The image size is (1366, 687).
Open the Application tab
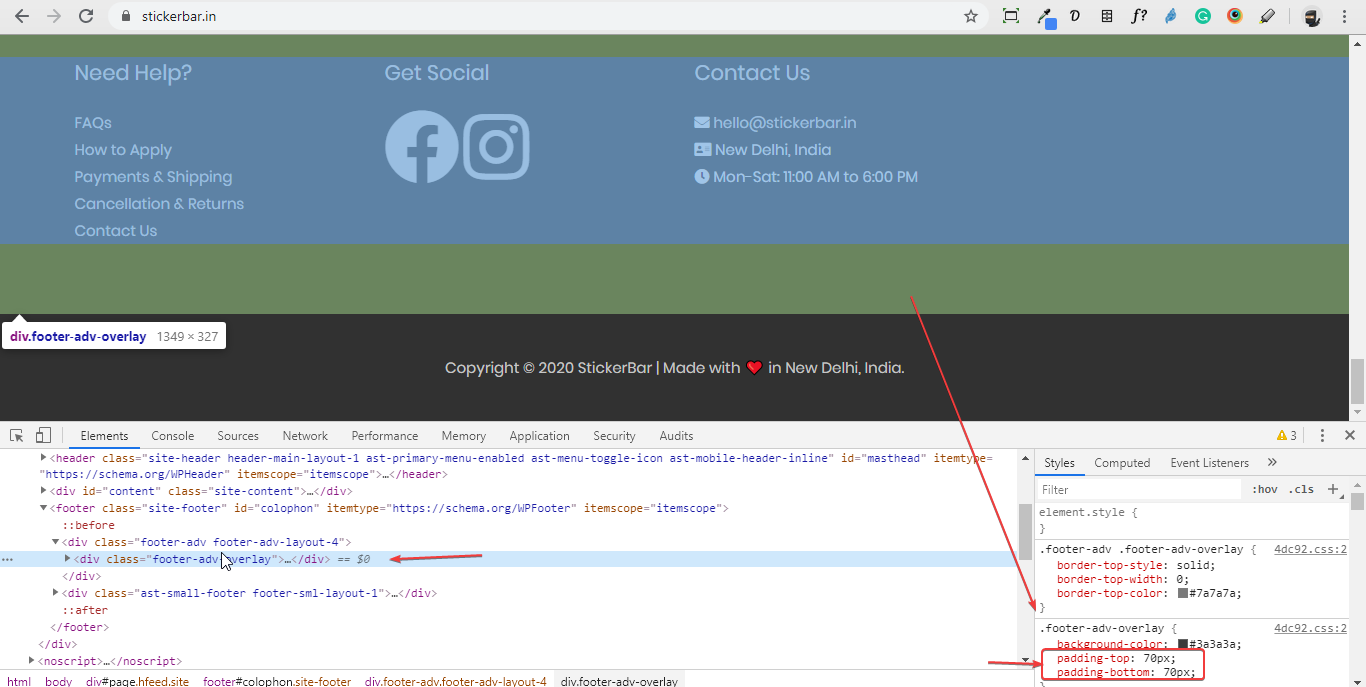click(539, 435)
